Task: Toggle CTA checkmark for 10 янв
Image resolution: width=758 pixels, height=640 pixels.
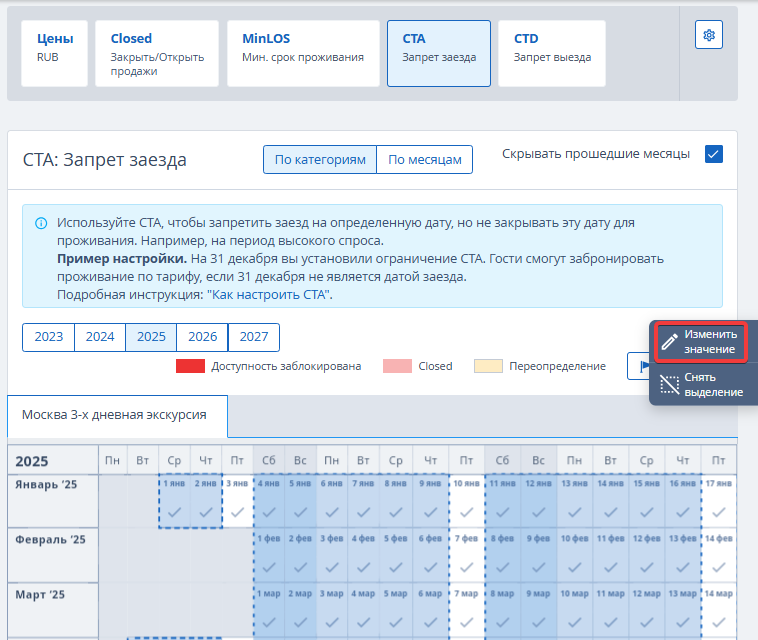Action: pos(466,512)
